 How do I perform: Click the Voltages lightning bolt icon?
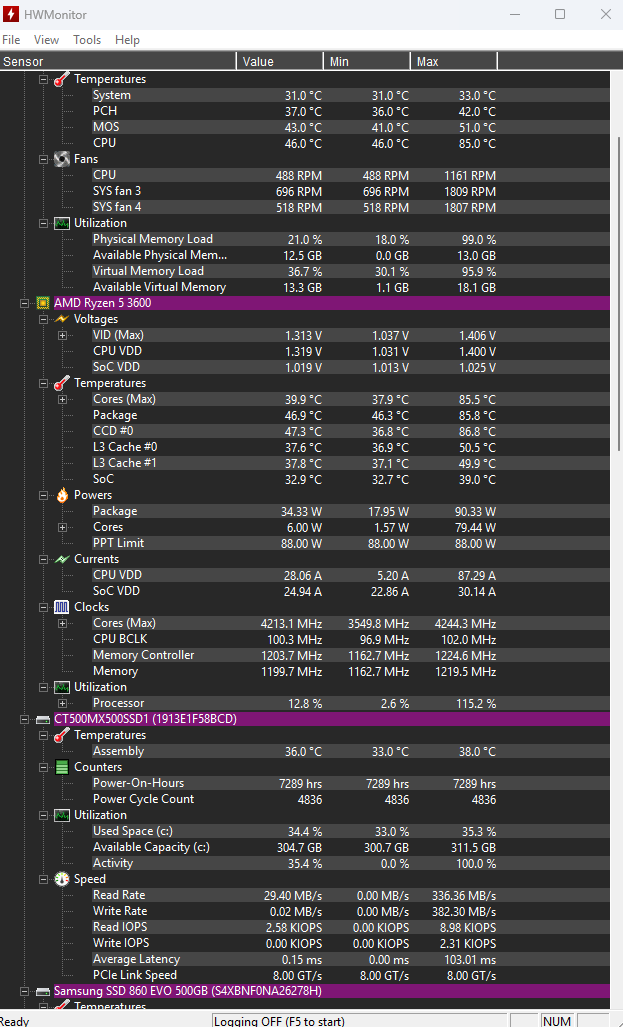tap(62, 319)
